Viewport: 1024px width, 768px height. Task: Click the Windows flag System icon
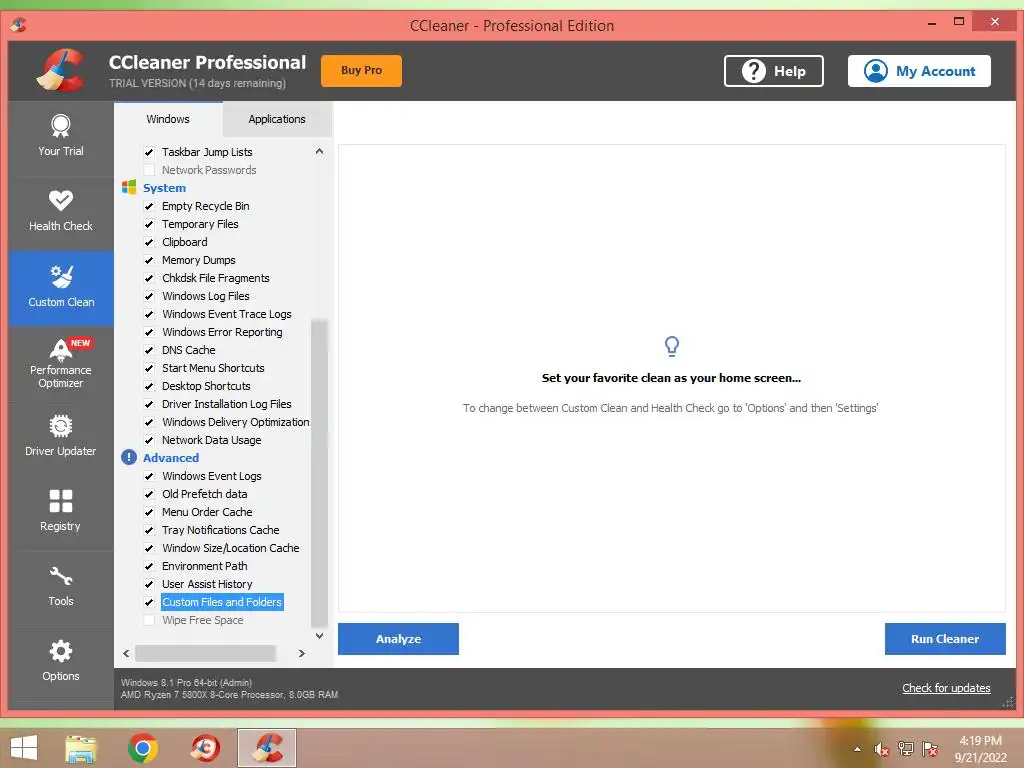coord(129,187)
